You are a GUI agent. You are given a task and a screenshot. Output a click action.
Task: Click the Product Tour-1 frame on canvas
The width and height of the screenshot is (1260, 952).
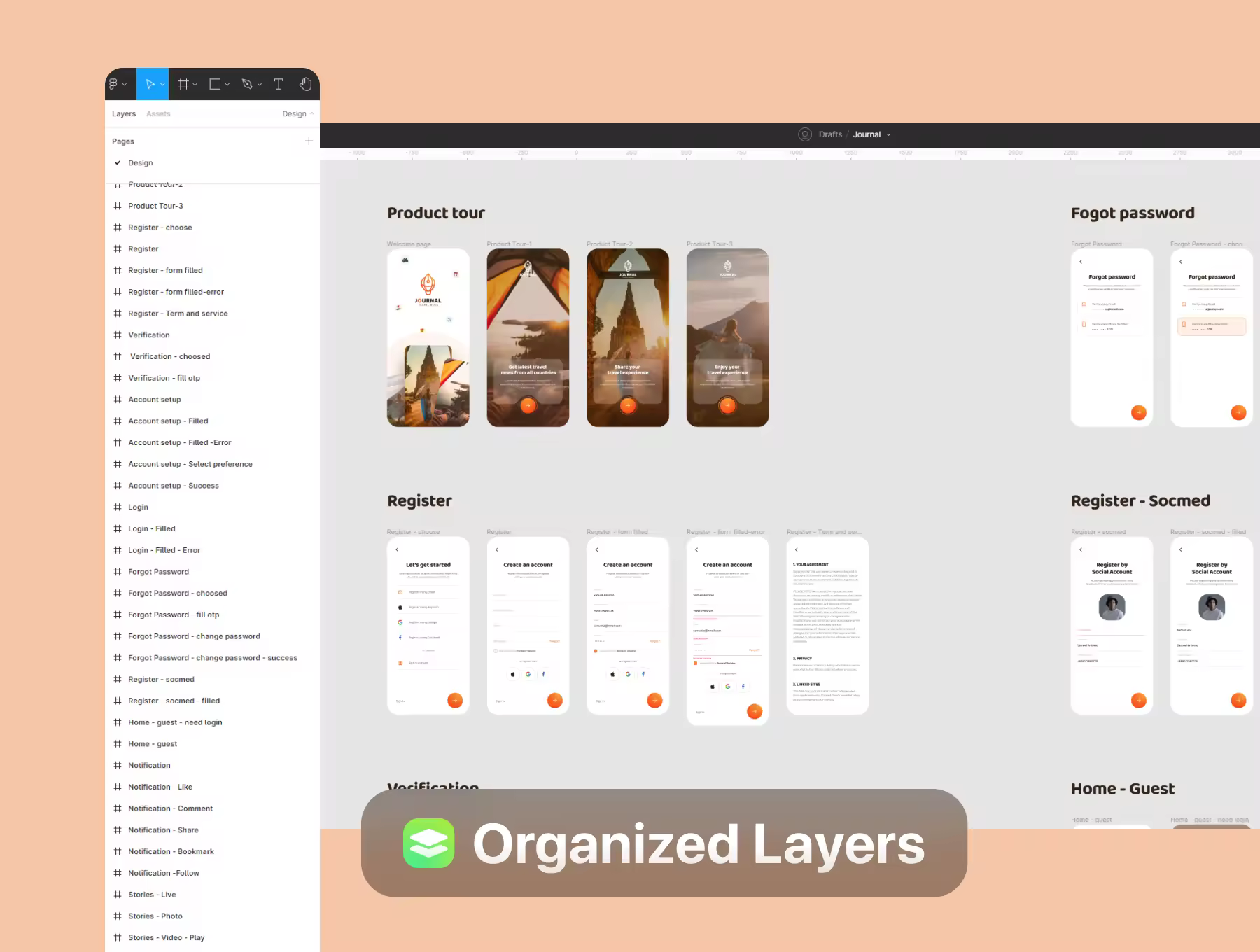pyautogui.click(x=528, y=337)
